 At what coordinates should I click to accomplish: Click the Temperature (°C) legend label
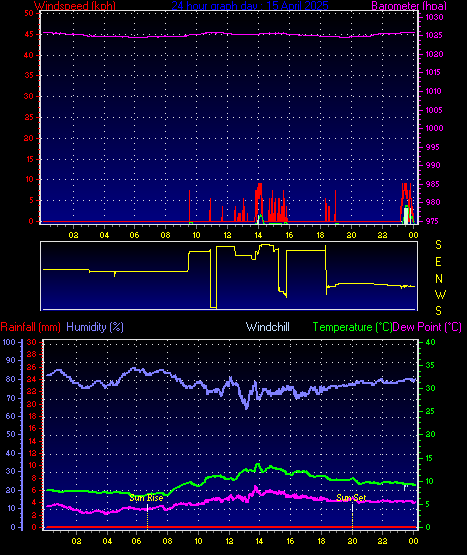[x=352, y=327]
